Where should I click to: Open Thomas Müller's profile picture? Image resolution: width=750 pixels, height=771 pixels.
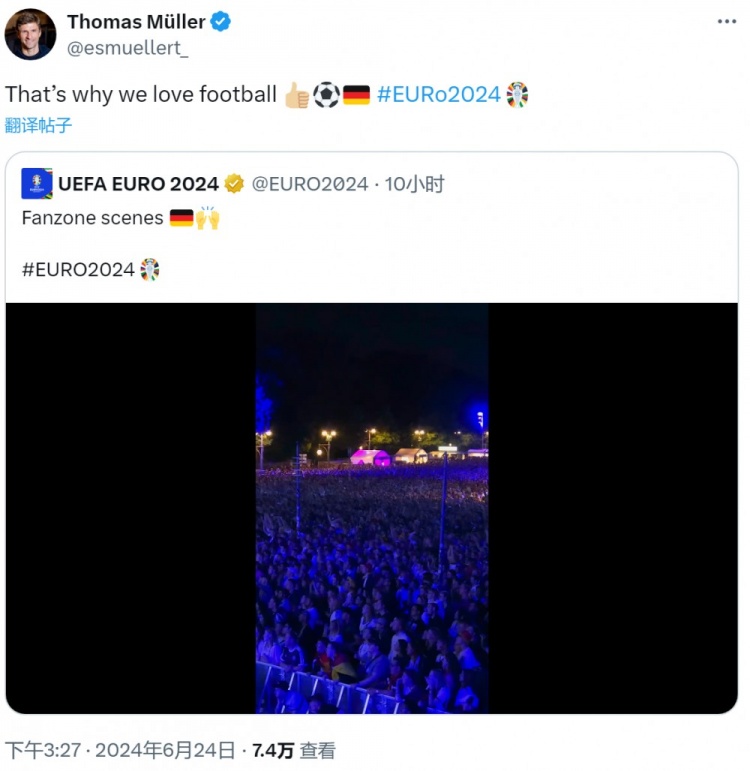click(30, 34)
